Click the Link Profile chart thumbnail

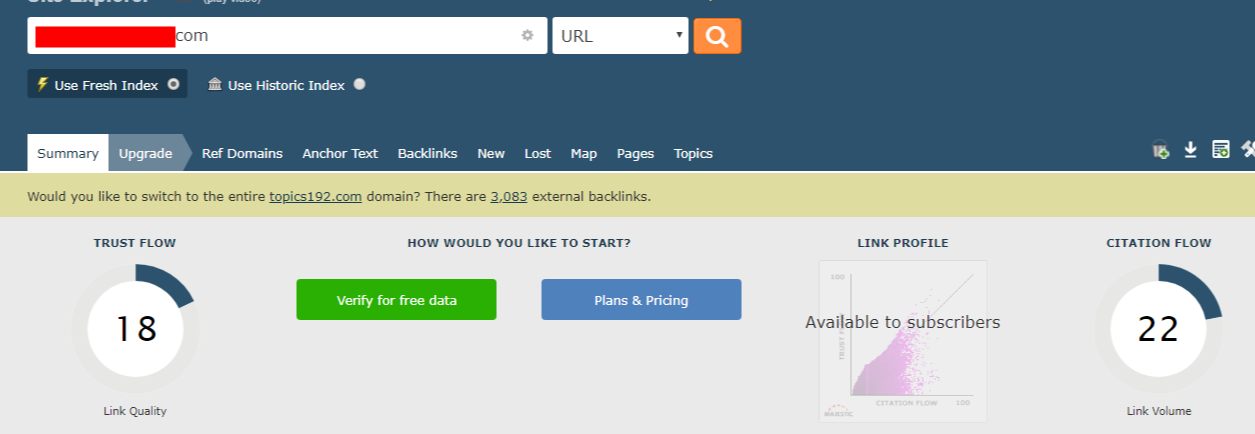(x=903, y=341)
